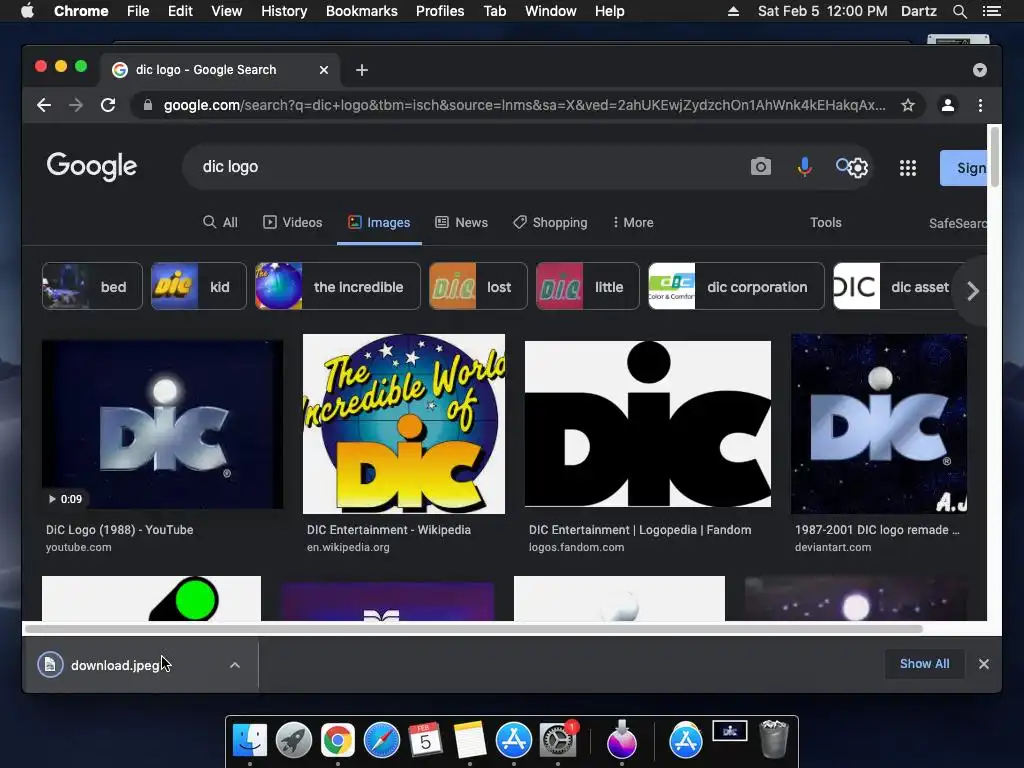Open Finder from the Dock
1024x768 pixels.
pyautogui.click(x=249, y=740)
